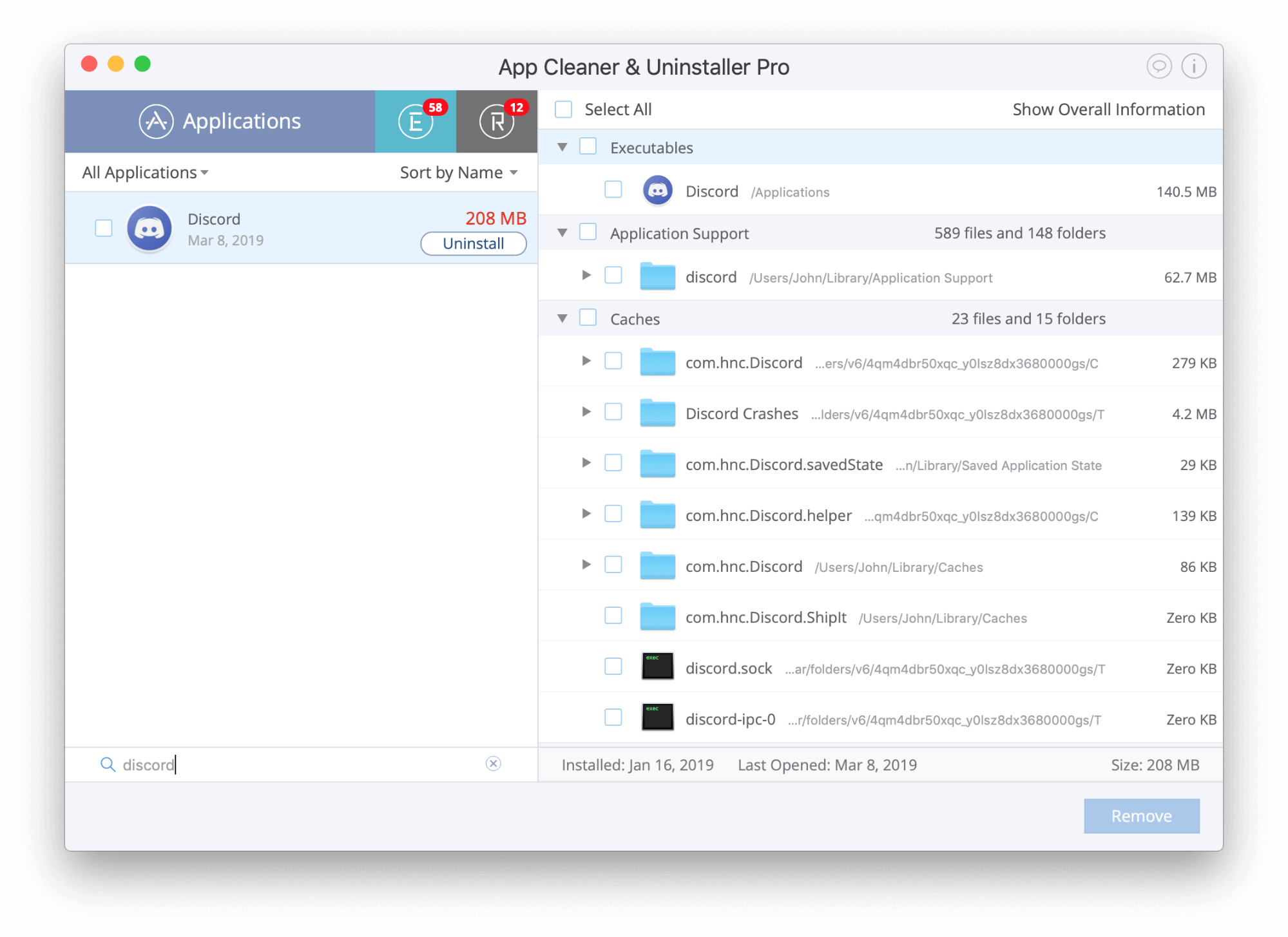This screenshot has height=937, width=1288.
Task: Click the Uninstall button for Discord
Action: (x=472, y=243)
